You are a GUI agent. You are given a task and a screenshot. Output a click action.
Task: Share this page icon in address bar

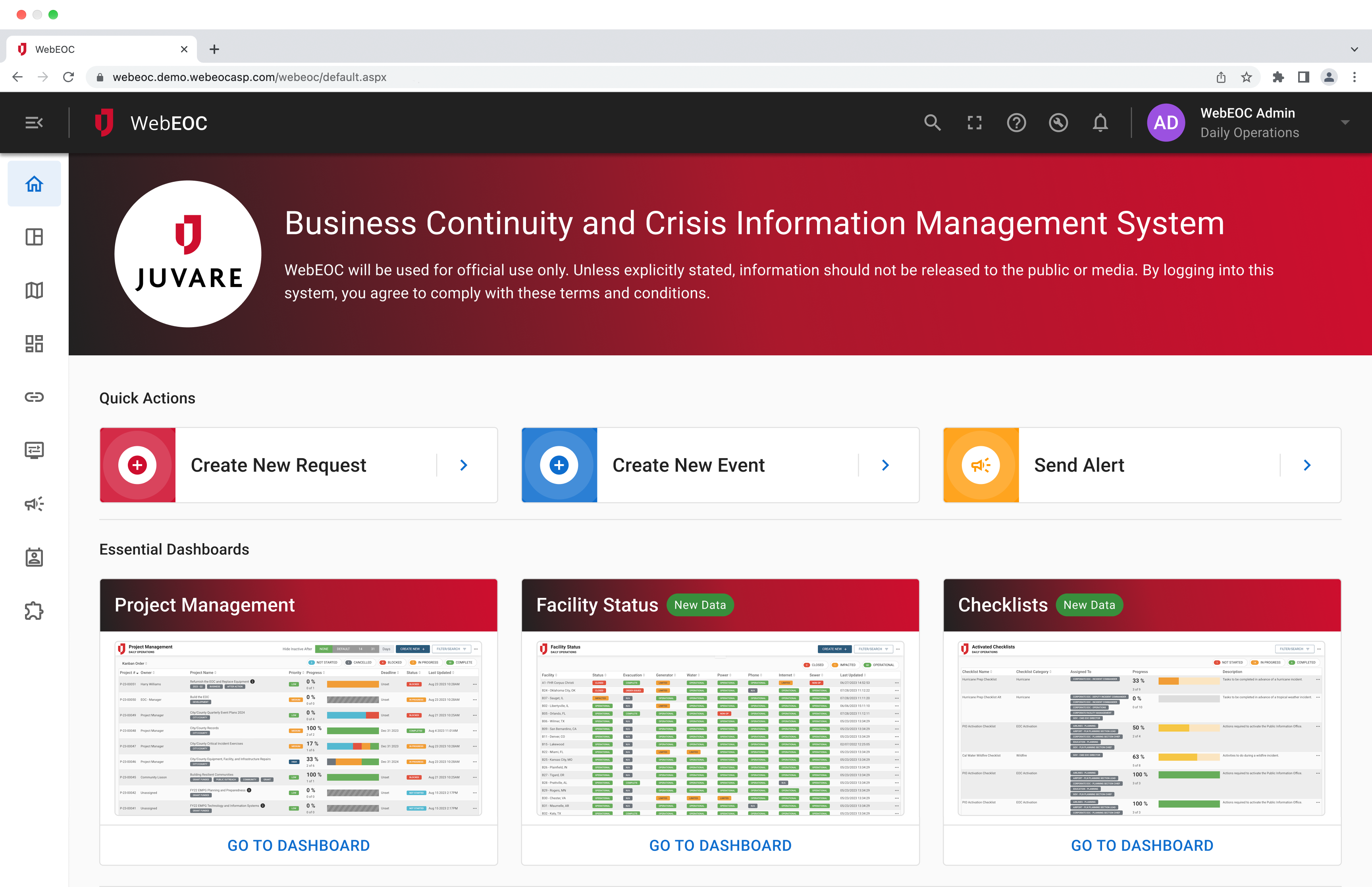point(1221,77)
